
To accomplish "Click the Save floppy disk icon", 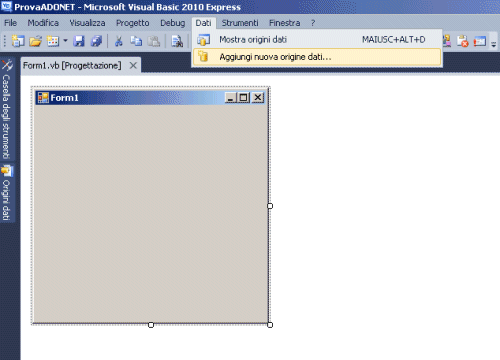I will [79, 41].
